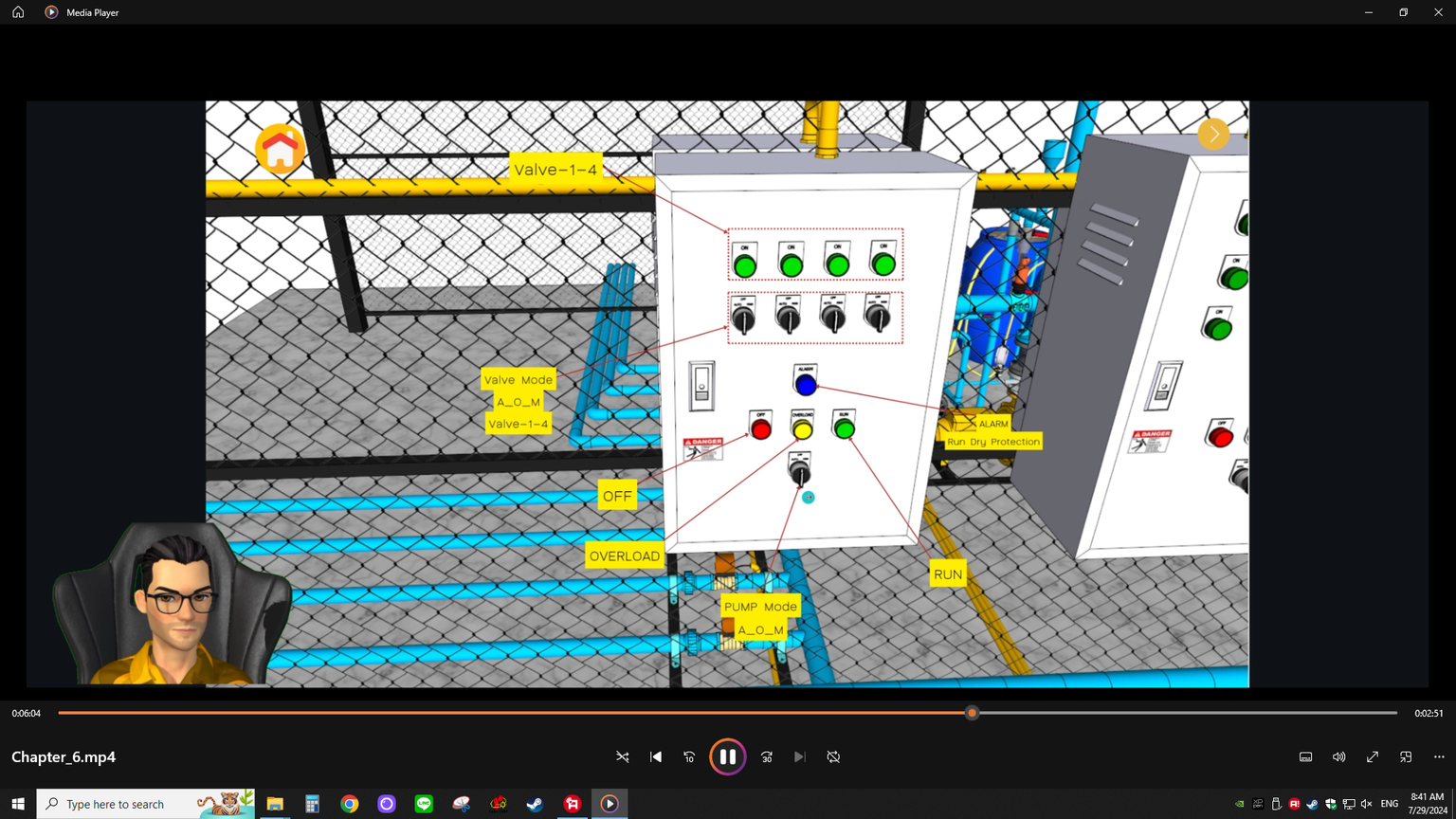Open the Windows Start menu
Screen dimensions: 1456x819
pos(18,804)
